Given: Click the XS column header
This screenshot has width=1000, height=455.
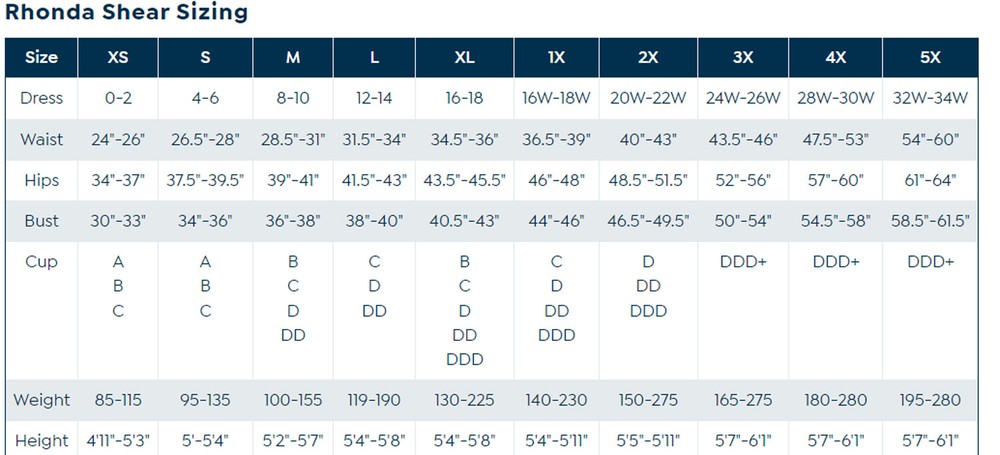Looking at the screenshot, I should (118, 57).
